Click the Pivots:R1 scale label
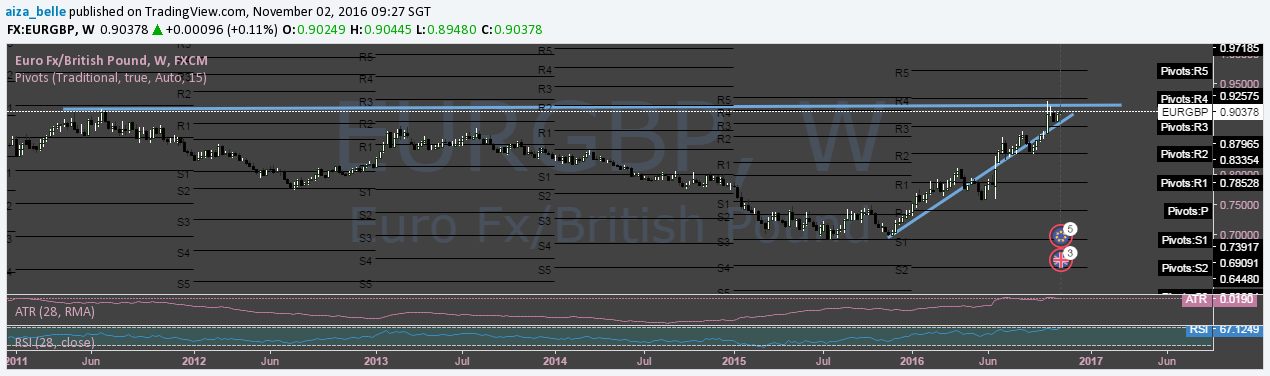This screenshot has width=1270, height=376. (1183, 184)
